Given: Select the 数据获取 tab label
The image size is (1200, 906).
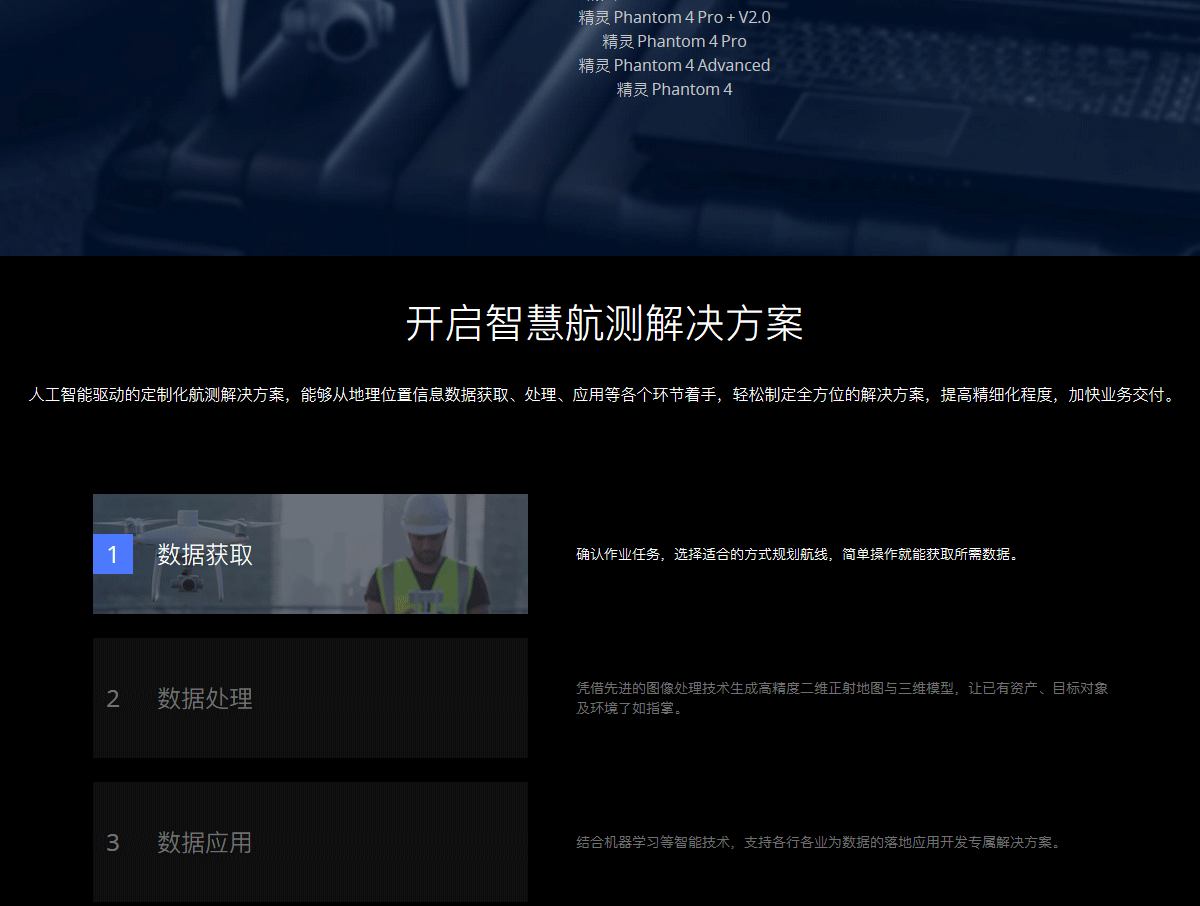Looking at the screenshot, I should coord(205,554).
